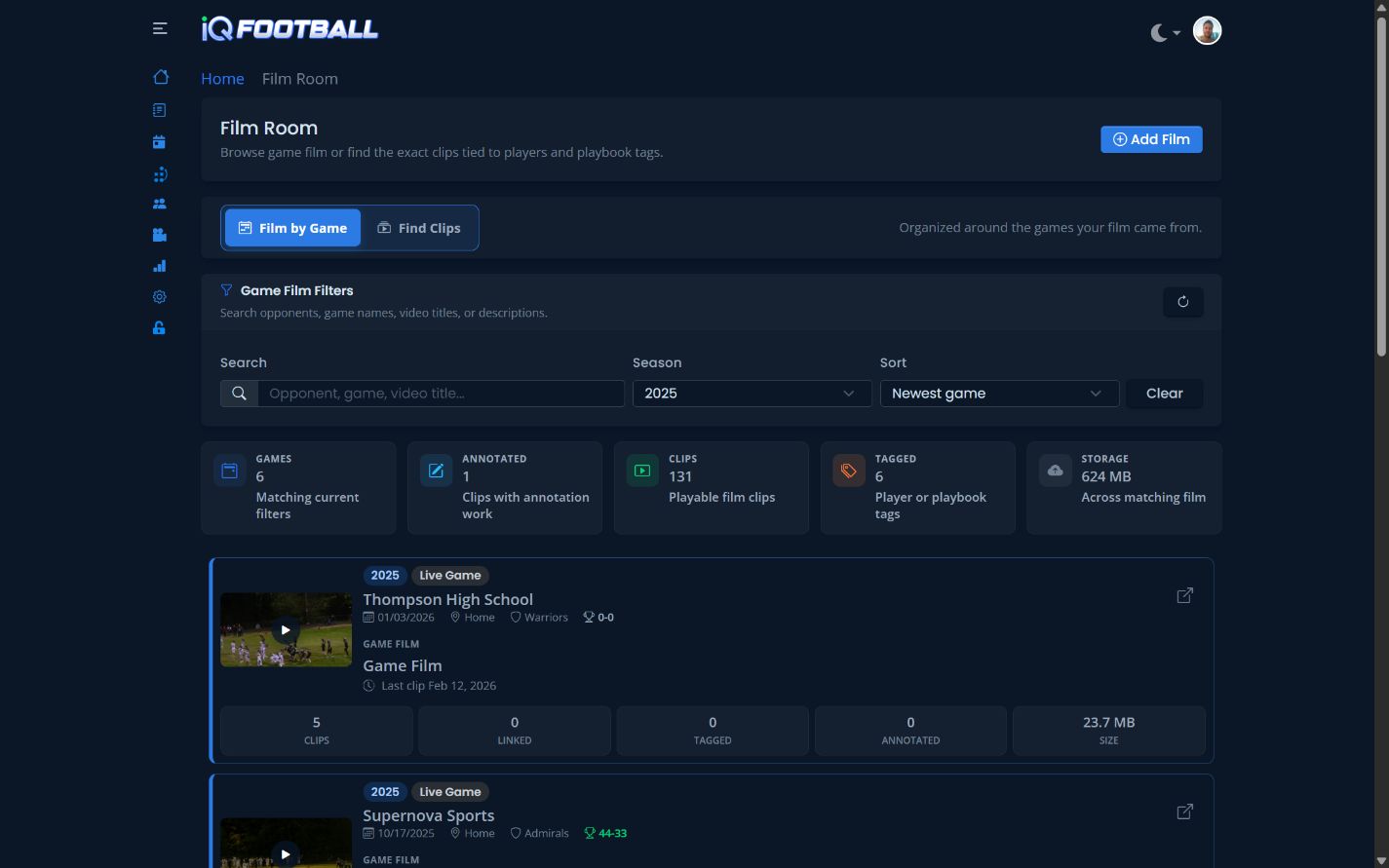Open Supernova Sports external link icon
Image resolution: width=1389 pixels, height=868 pixels.
click(x=1185, y=811)
